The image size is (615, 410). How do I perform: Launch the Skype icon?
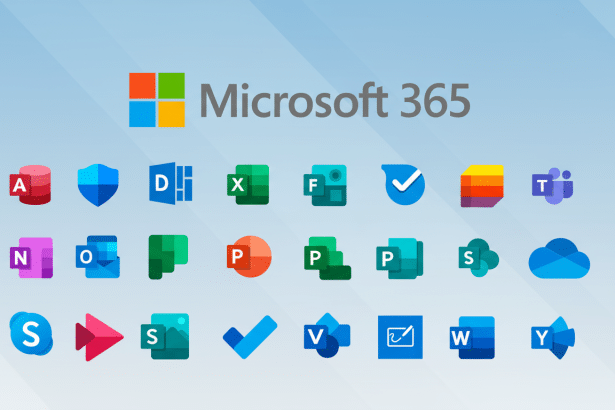click(31, 333)
